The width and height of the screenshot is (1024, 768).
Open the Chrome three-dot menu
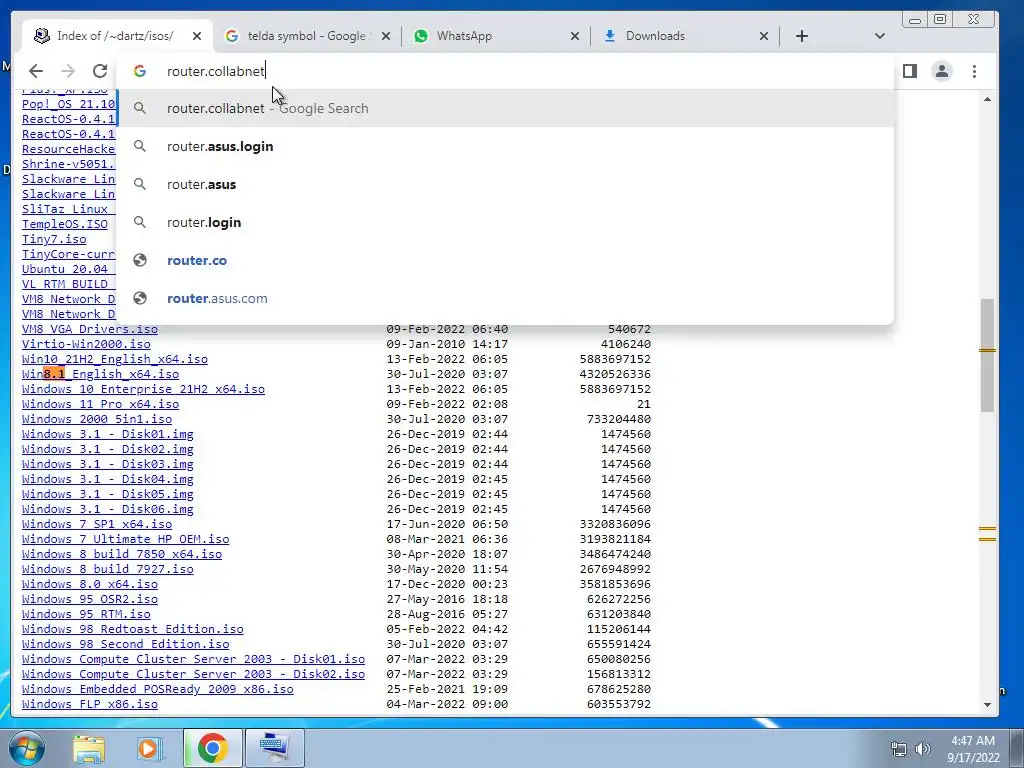click(974, 71)
